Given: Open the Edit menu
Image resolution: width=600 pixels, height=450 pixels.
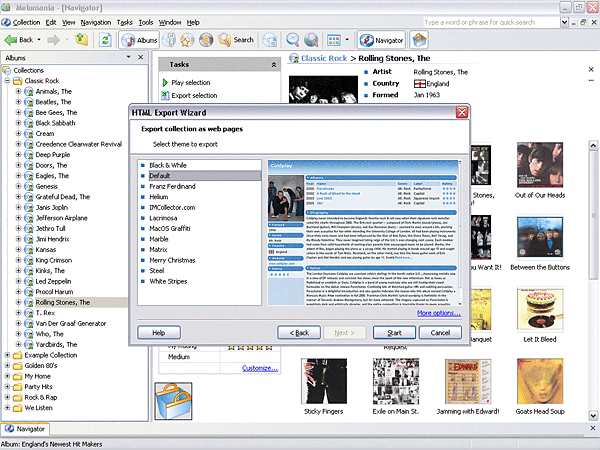Looking at the screenshot, I should click(51, 23).
